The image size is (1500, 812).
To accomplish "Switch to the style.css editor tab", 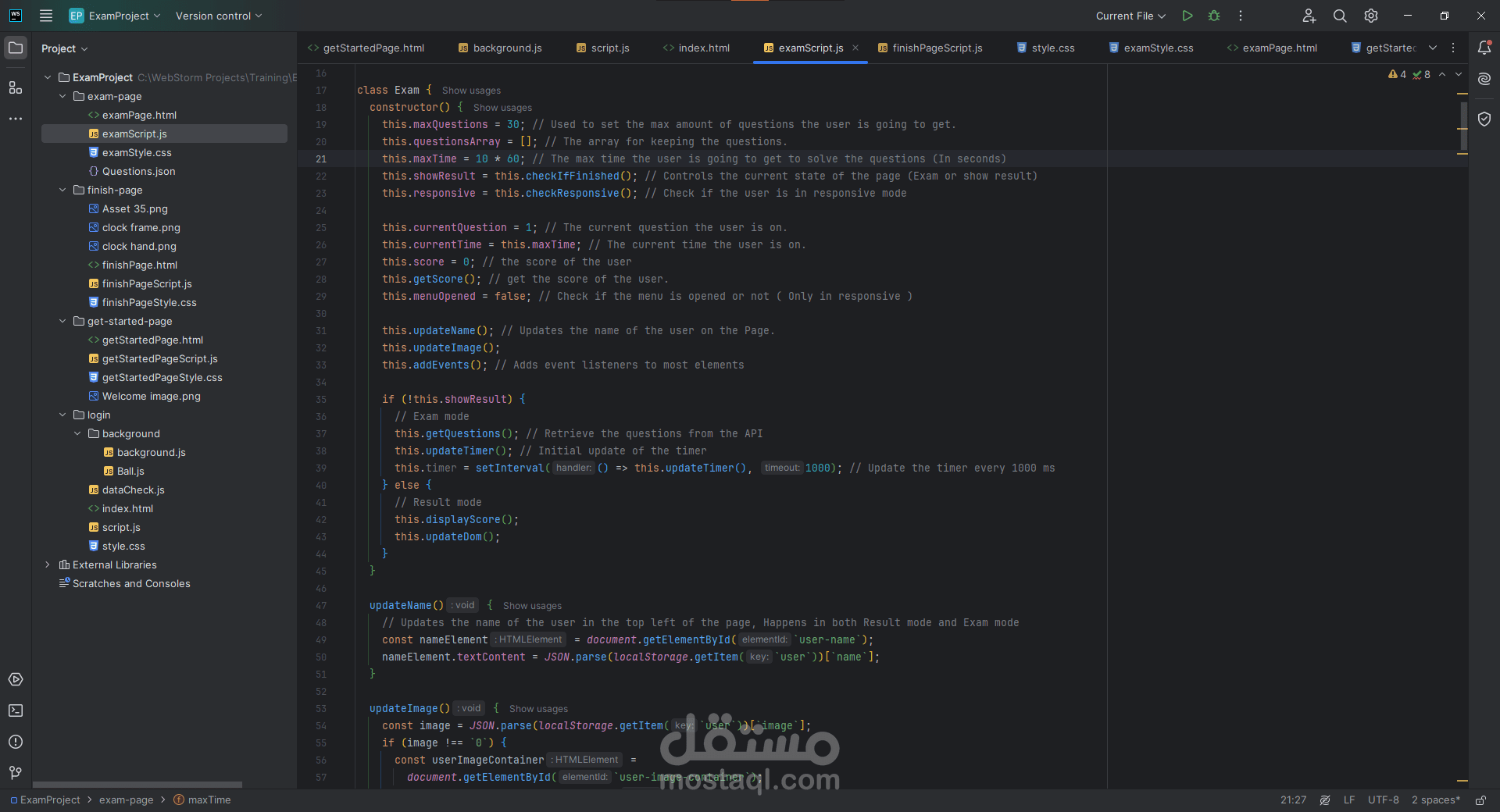I will [x=1046, y=48].
